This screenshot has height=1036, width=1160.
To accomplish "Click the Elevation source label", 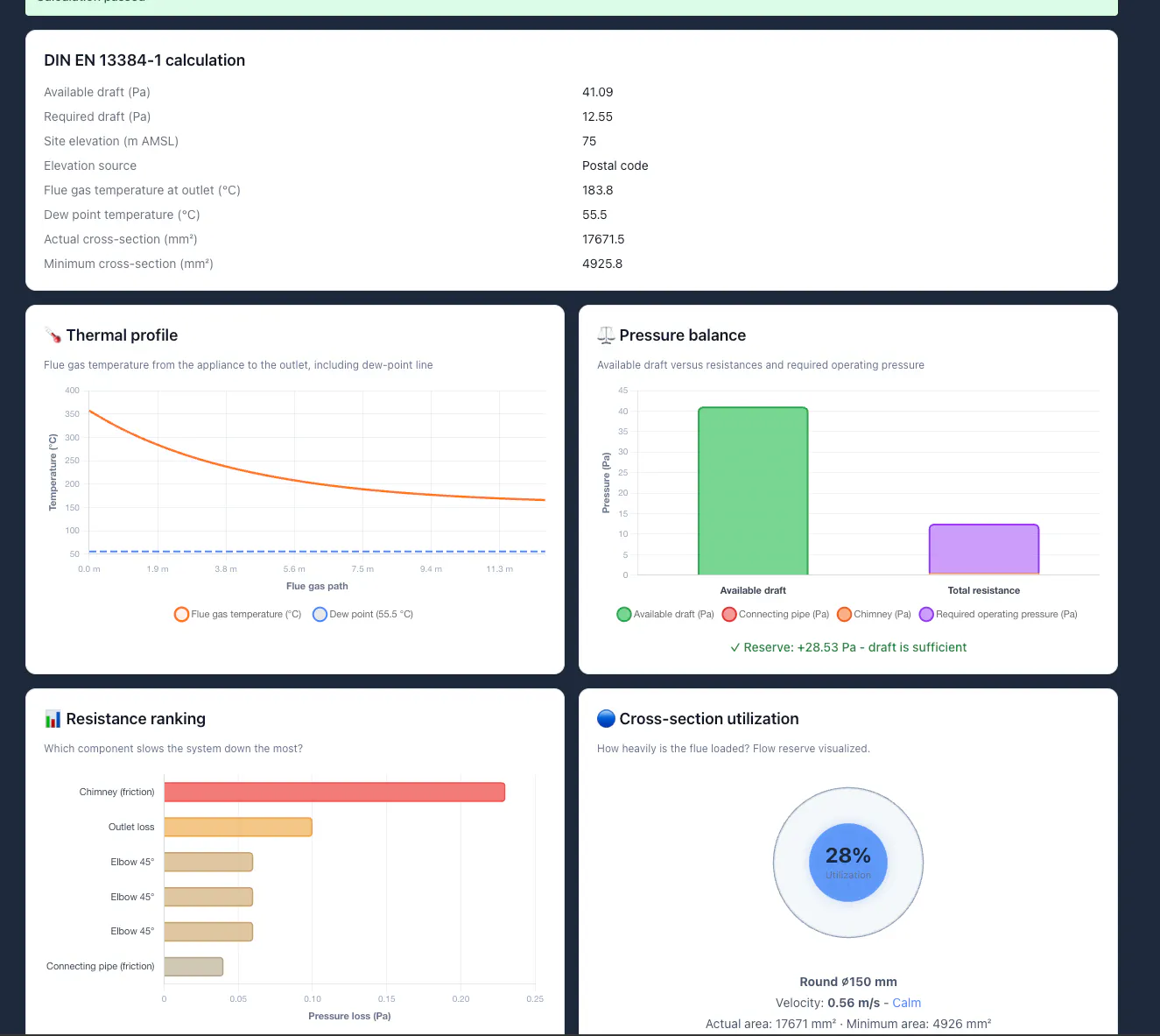I will [90, 166].
